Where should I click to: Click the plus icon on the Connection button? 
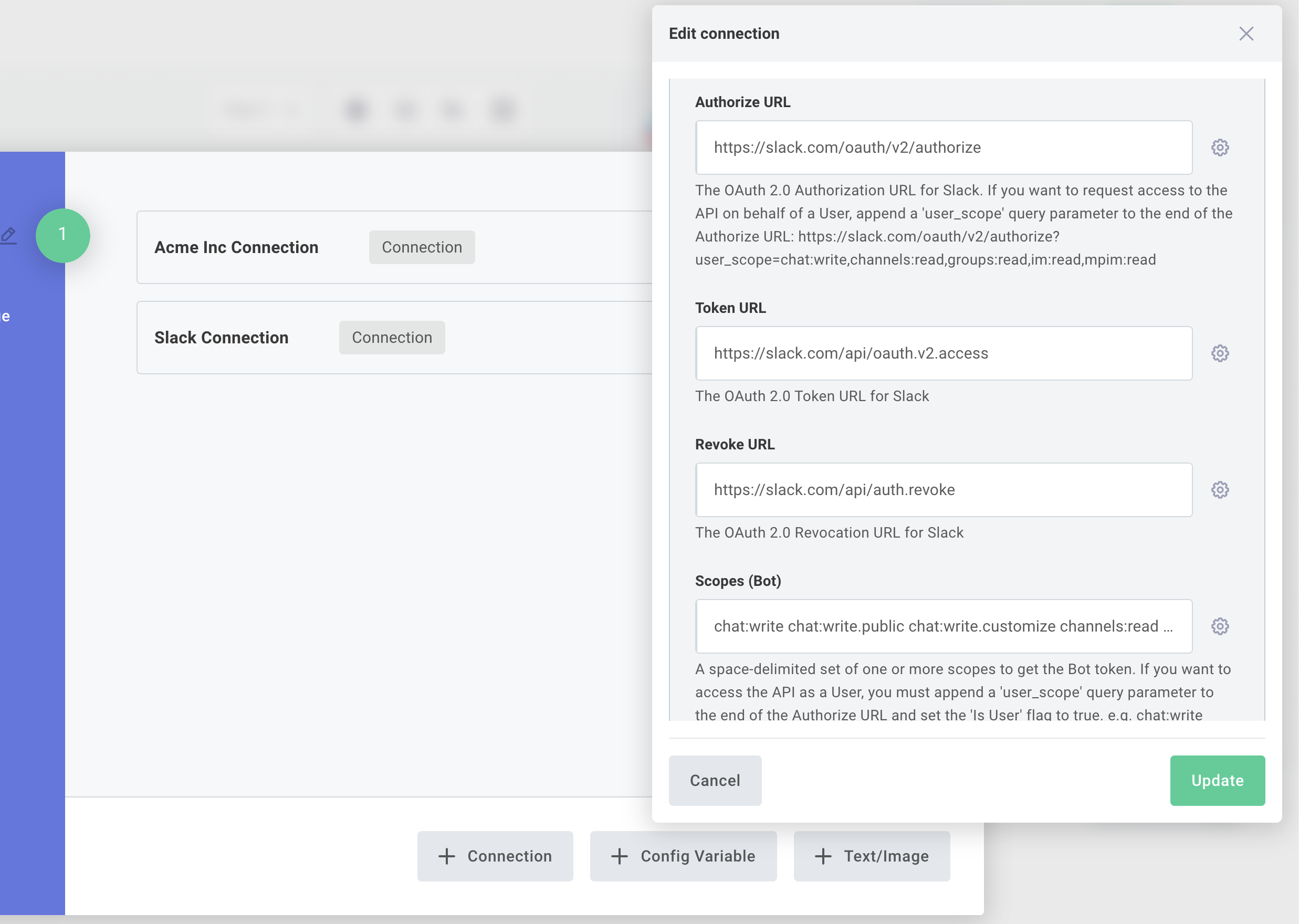pyautogui.click(x=447, y=856)
